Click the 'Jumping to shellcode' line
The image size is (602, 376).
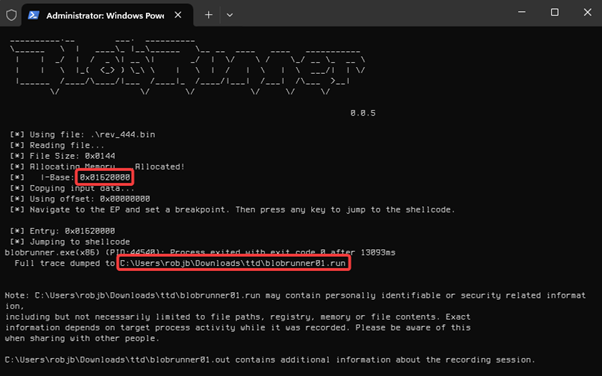coord(70,242)
